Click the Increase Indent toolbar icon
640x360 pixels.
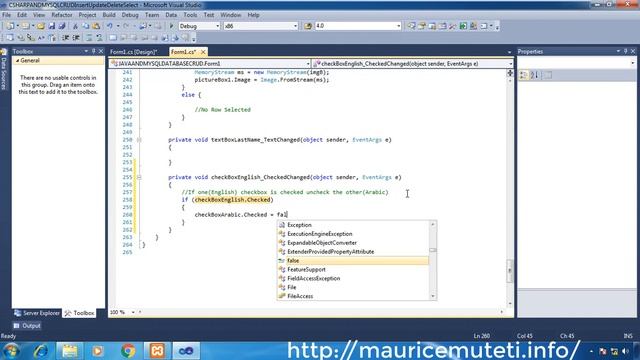pos(76,38)
